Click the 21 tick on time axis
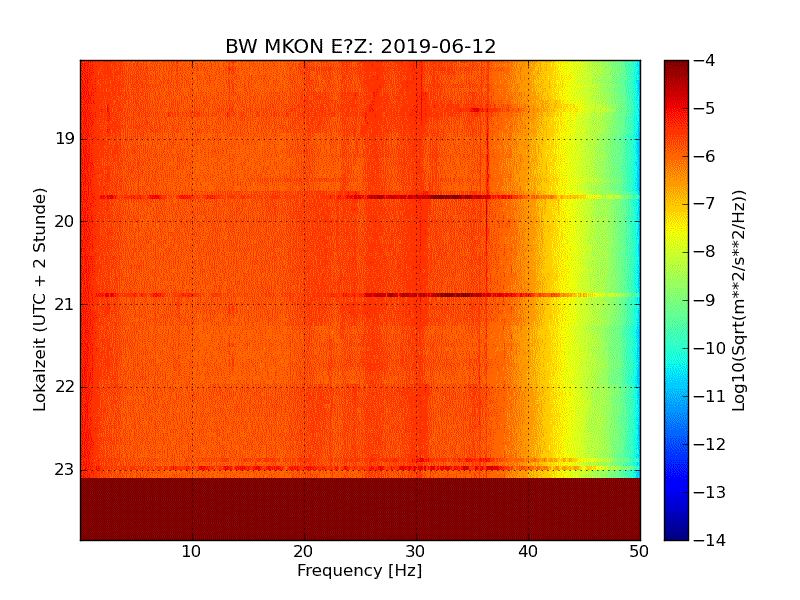Screen dimensions: 800x600 [x=65, y=305]
